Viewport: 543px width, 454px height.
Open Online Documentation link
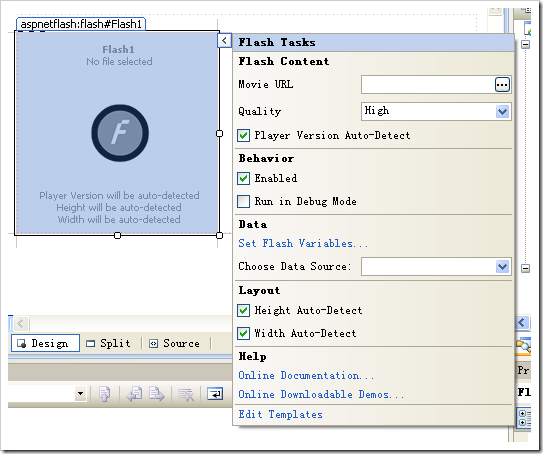point(306,375)
